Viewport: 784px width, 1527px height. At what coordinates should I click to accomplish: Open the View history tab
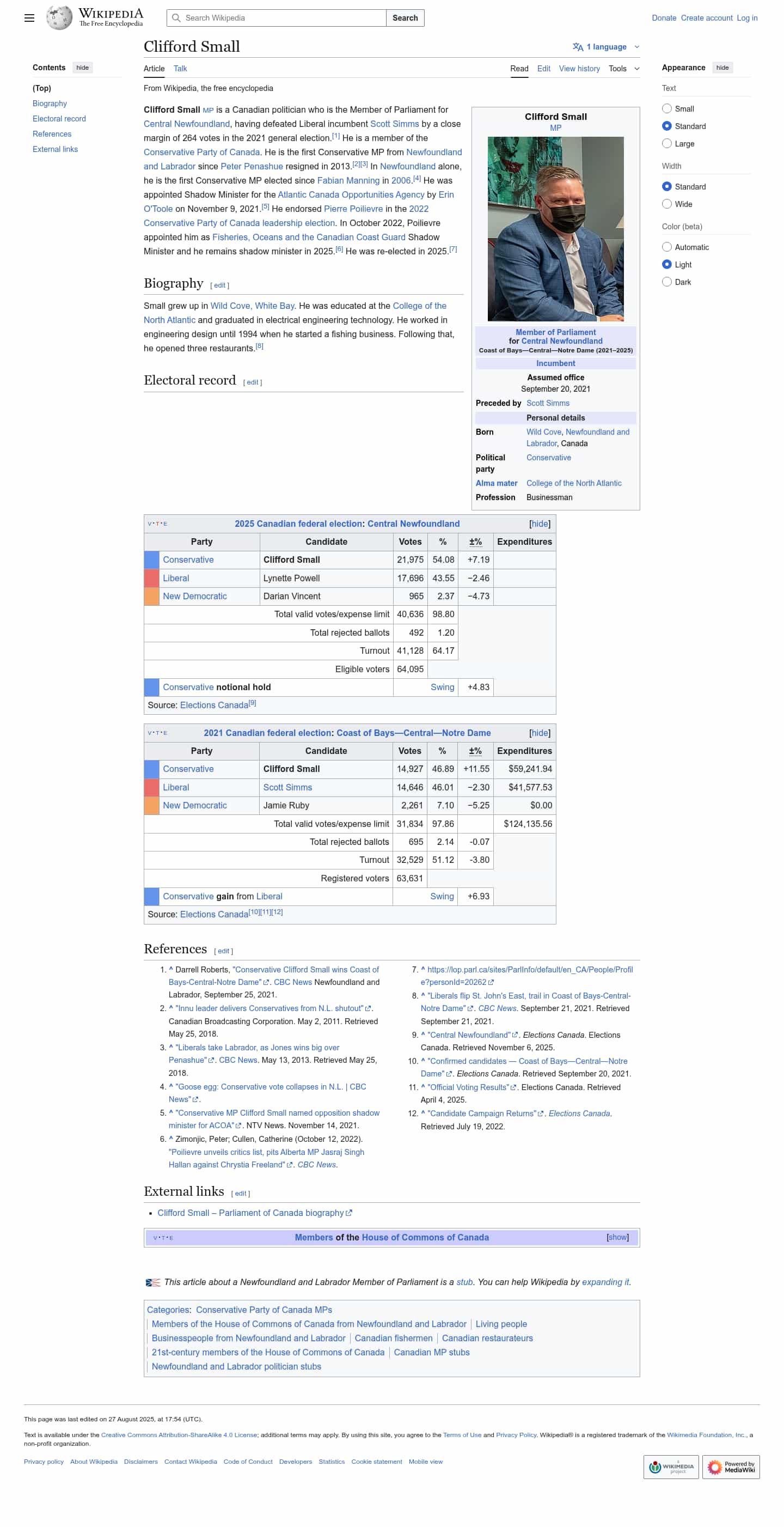[x=578, y=69]
